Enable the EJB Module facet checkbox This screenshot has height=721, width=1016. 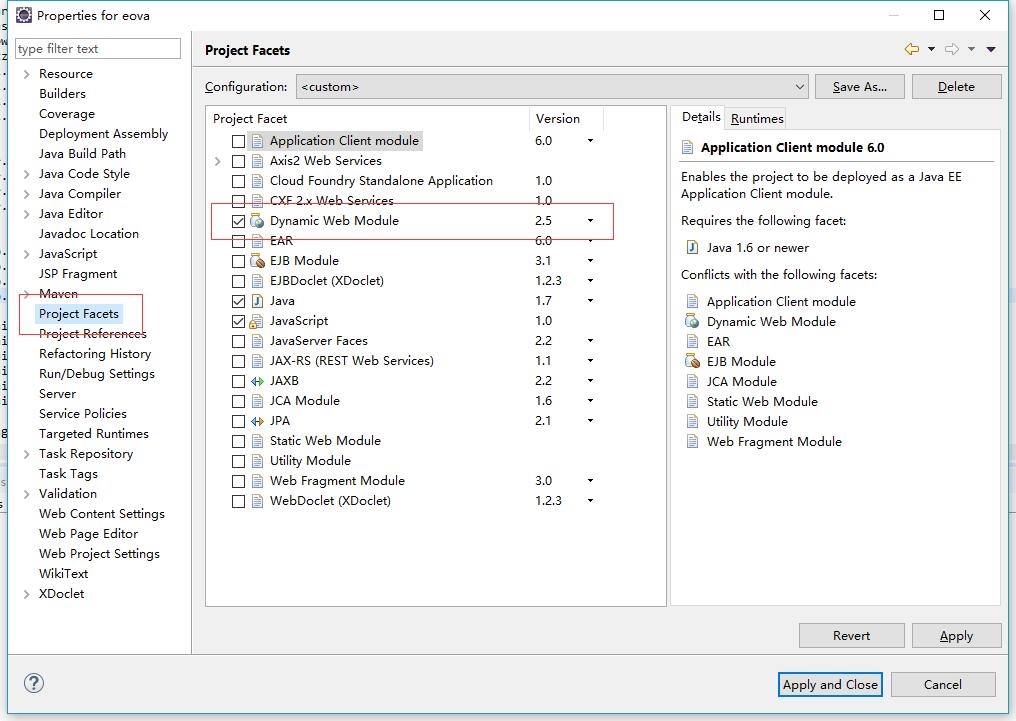237,261
